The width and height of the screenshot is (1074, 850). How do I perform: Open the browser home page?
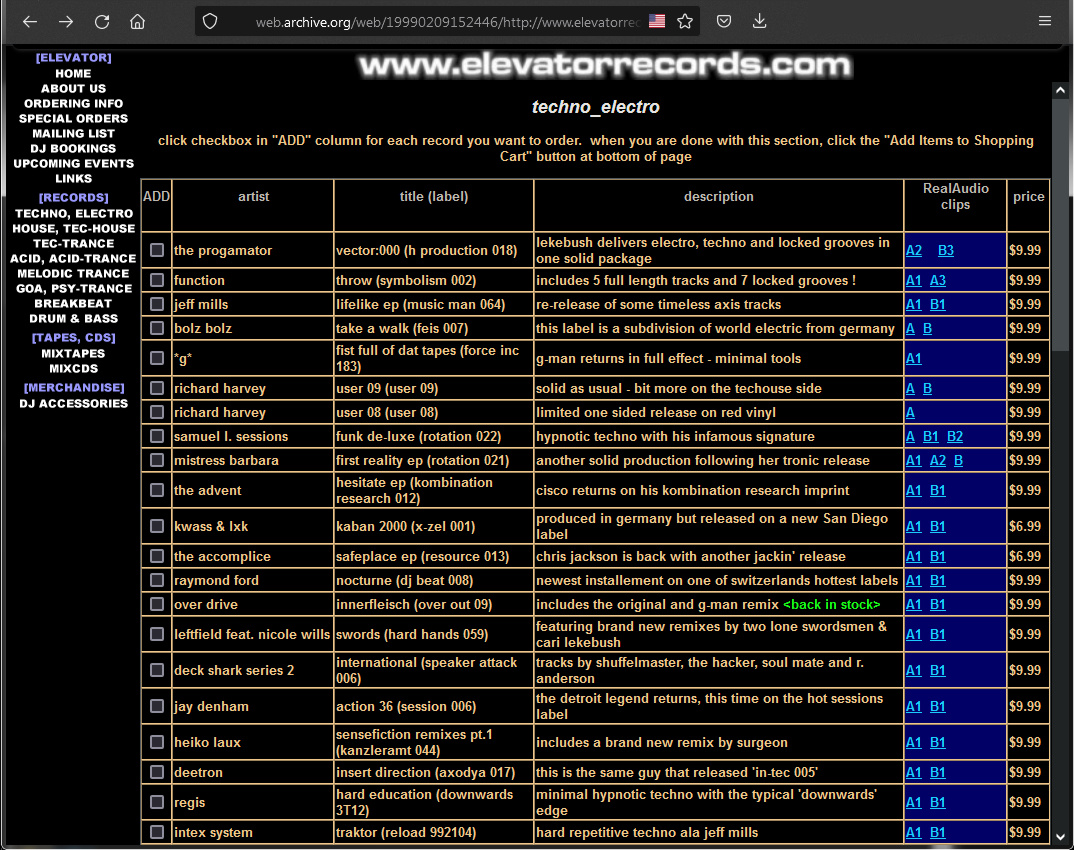138,22
